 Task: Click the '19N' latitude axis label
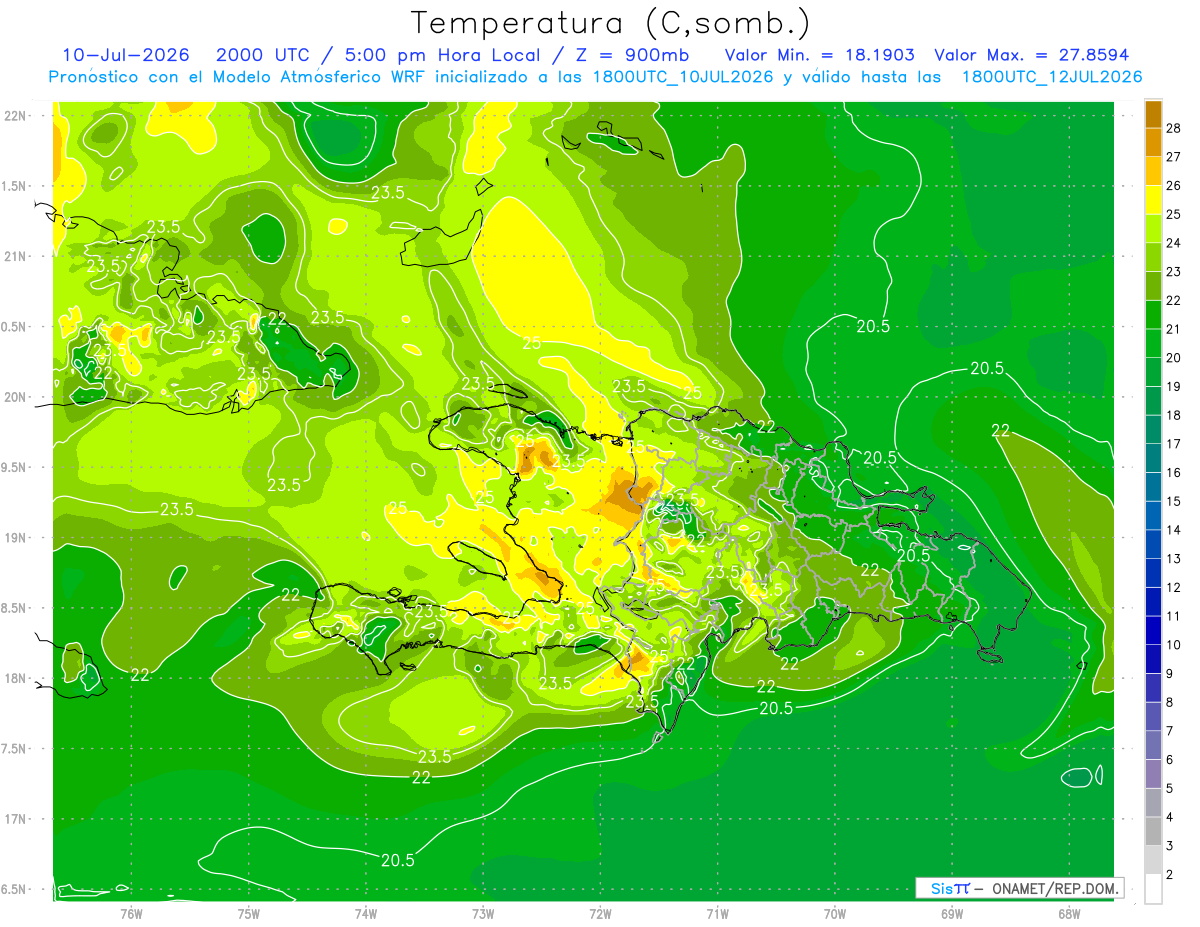(x=15, y=537)
